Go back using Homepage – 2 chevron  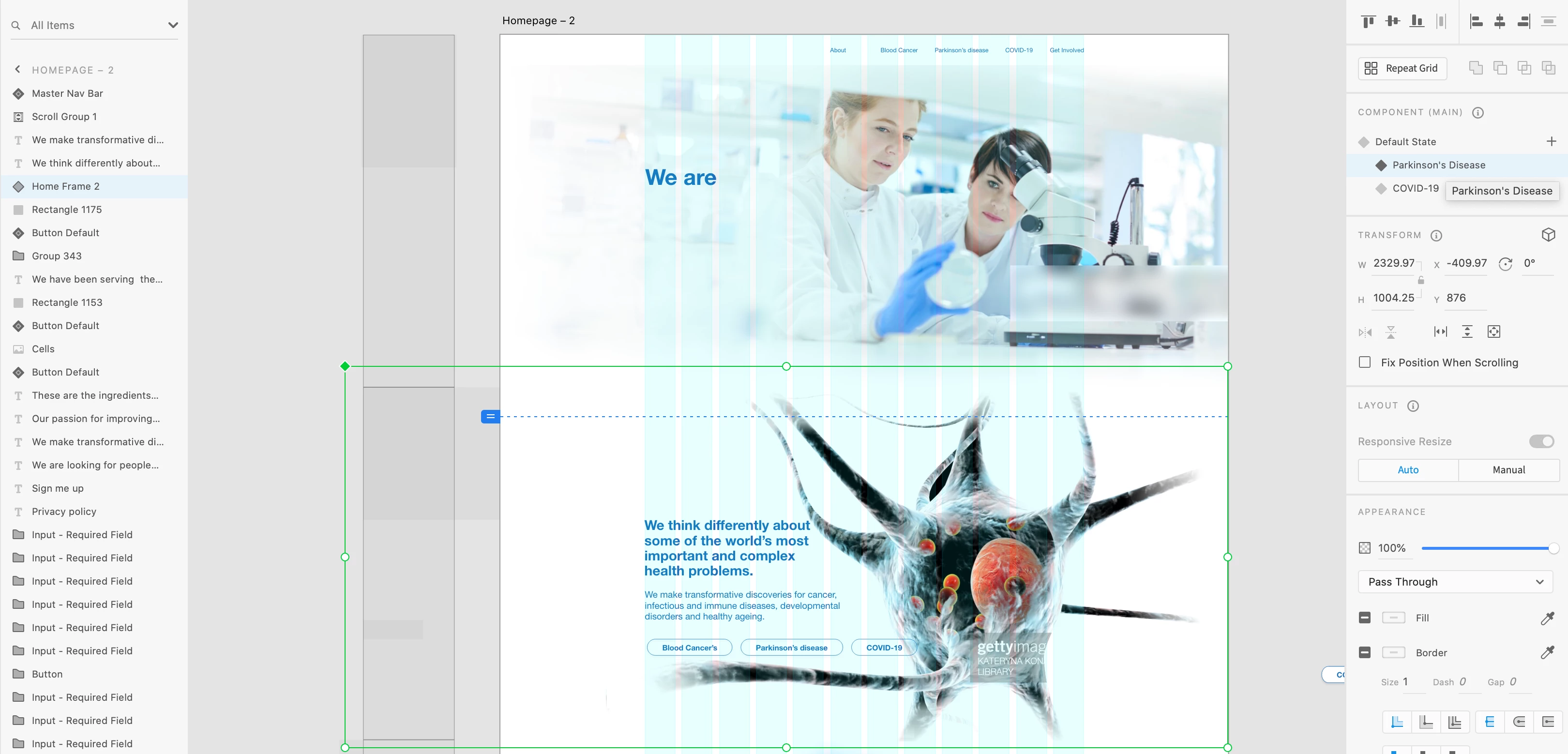[17, 69]
